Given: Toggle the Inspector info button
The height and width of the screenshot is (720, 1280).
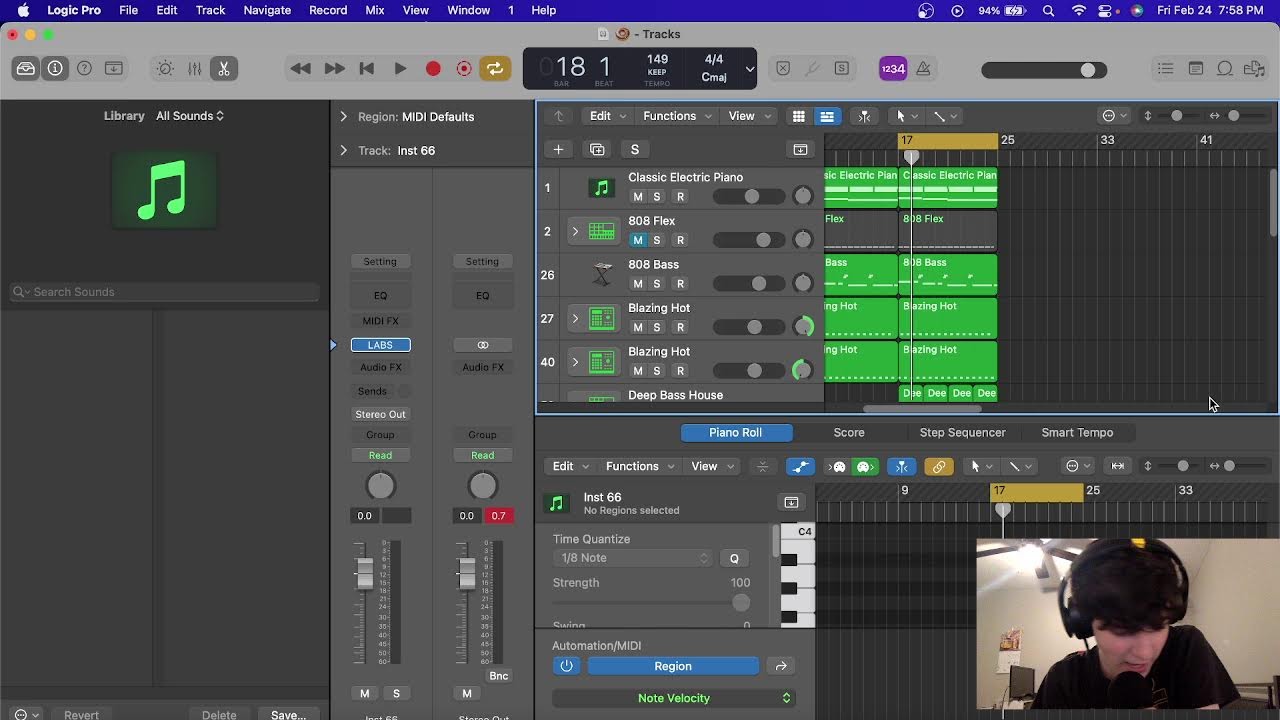Looking at the screenshot, I should (x=55, y=69).
